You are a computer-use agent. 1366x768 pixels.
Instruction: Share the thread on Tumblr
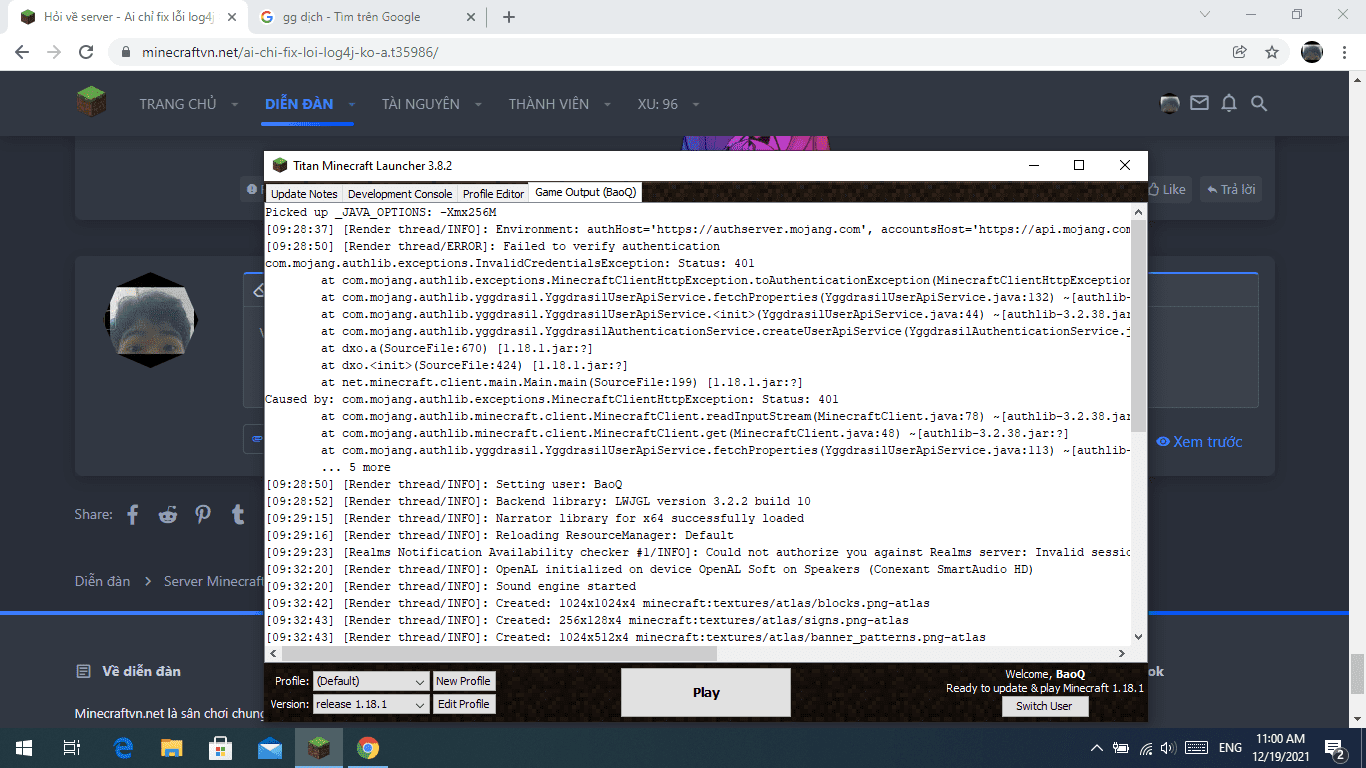click(x=238, y=515)
